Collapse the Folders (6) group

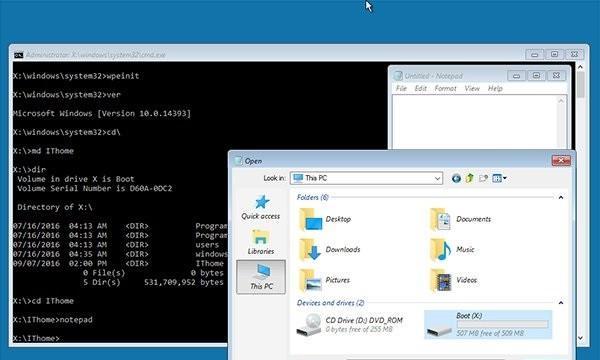(561, 197)
